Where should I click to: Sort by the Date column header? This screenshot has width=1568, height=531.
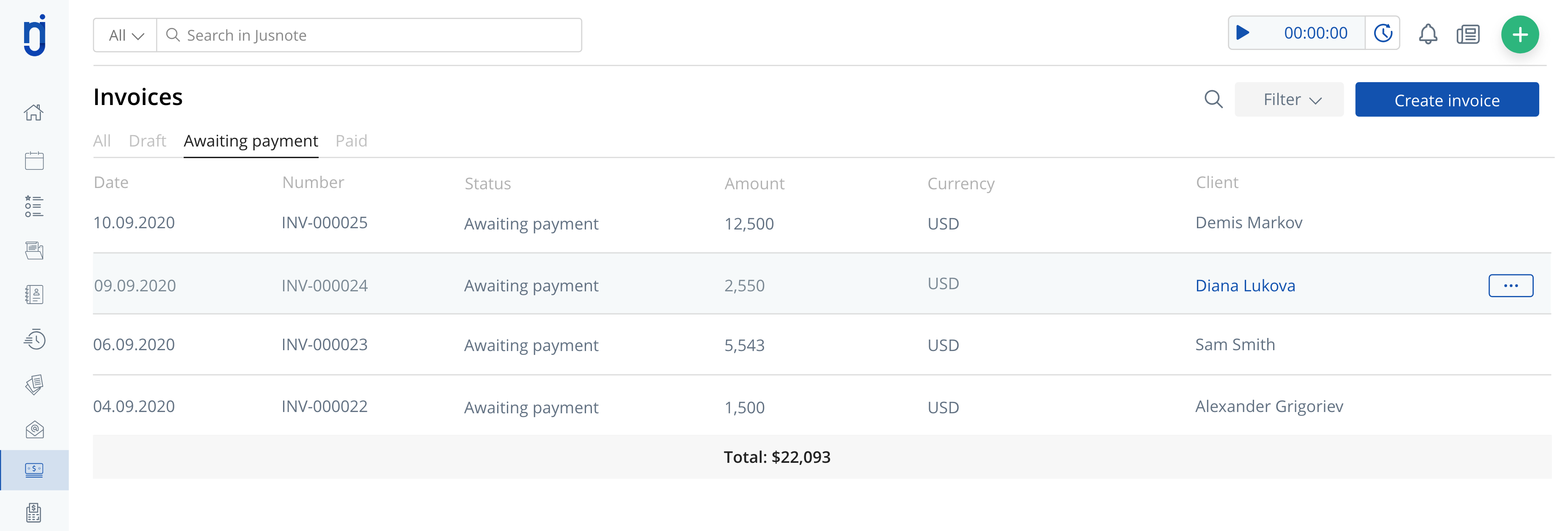click(x=111, y=182)
